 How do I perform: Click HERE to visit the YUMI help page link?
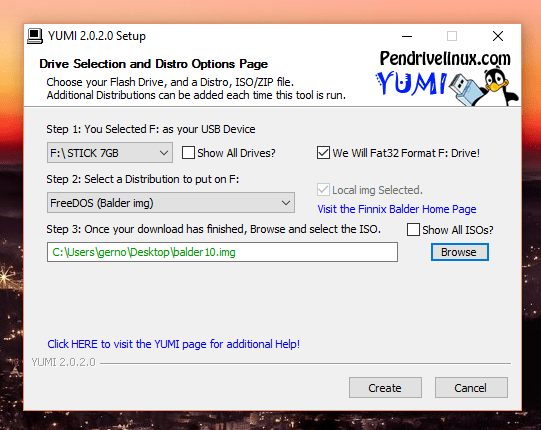click(174, 344)
